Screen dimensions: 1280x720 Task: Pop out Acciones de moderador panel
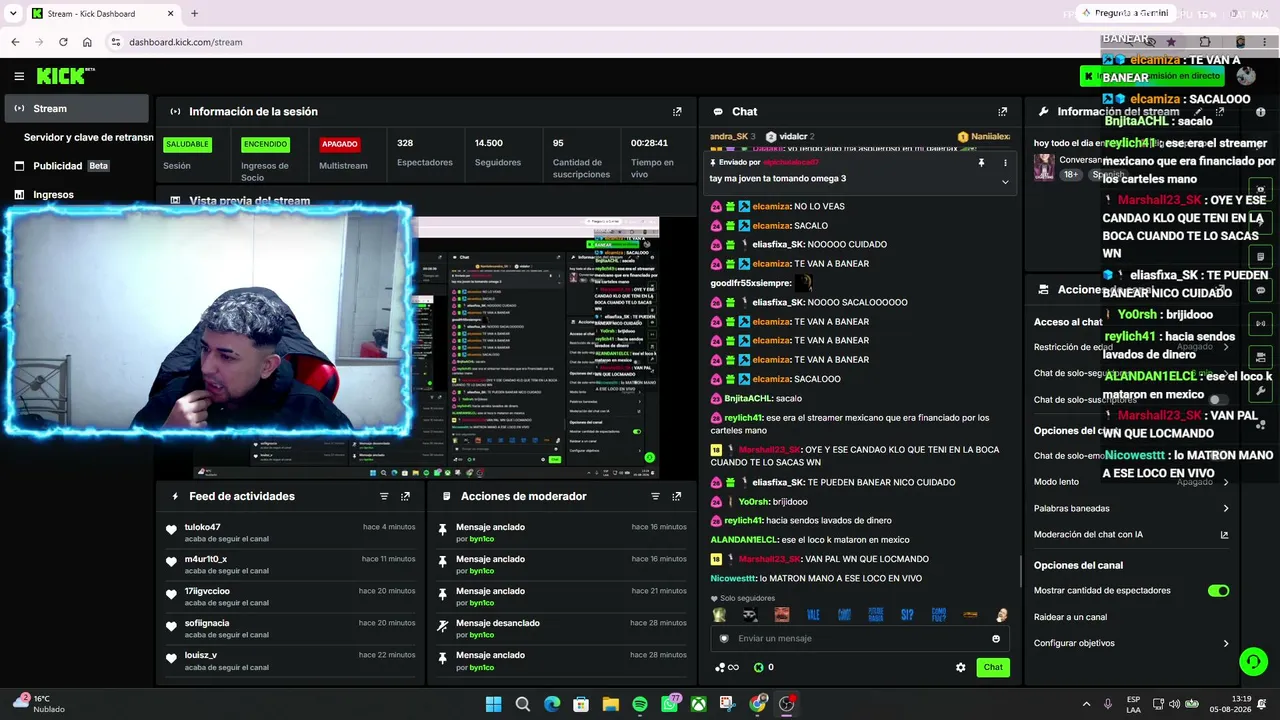[x=677, y=496]
